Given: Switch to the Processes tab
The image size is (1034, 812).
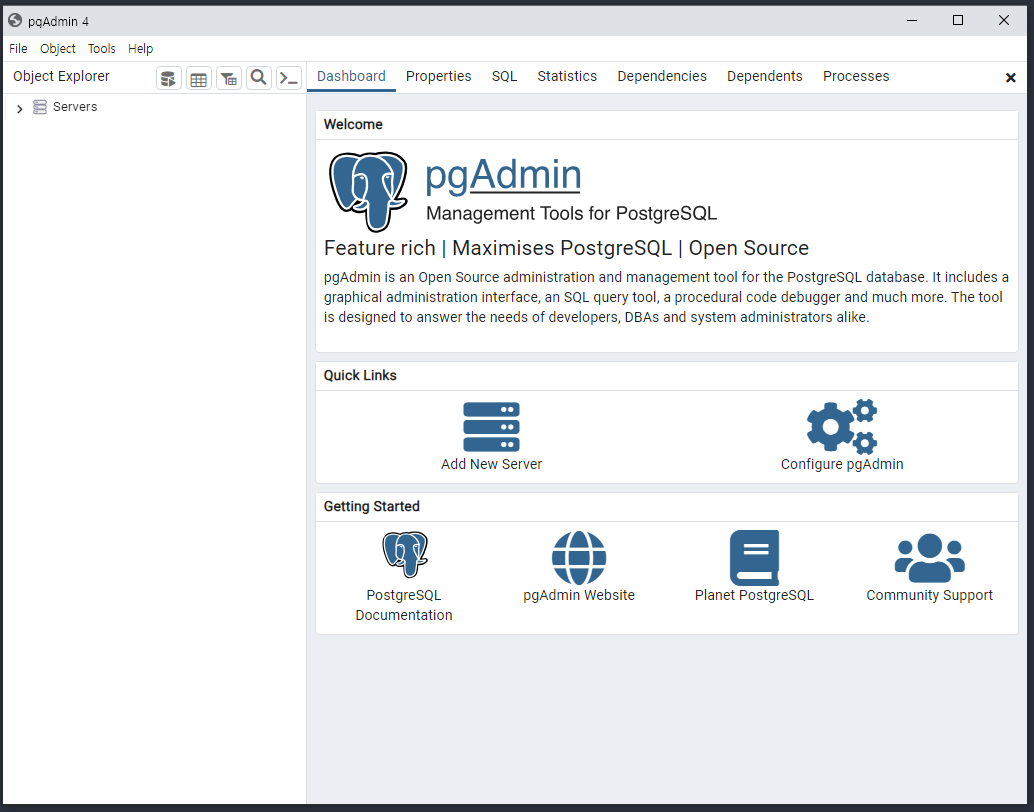Looking at the screenshot, I should [x=856, y=77].
